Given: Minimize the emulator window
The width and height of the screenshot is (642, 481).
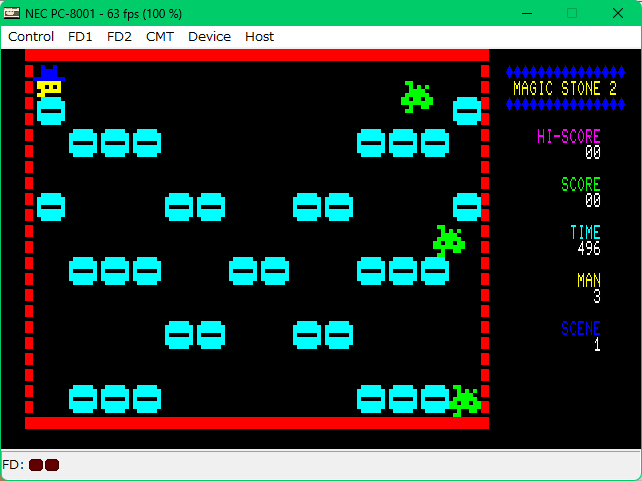Looking at the screenshot, I should point(527,13).
